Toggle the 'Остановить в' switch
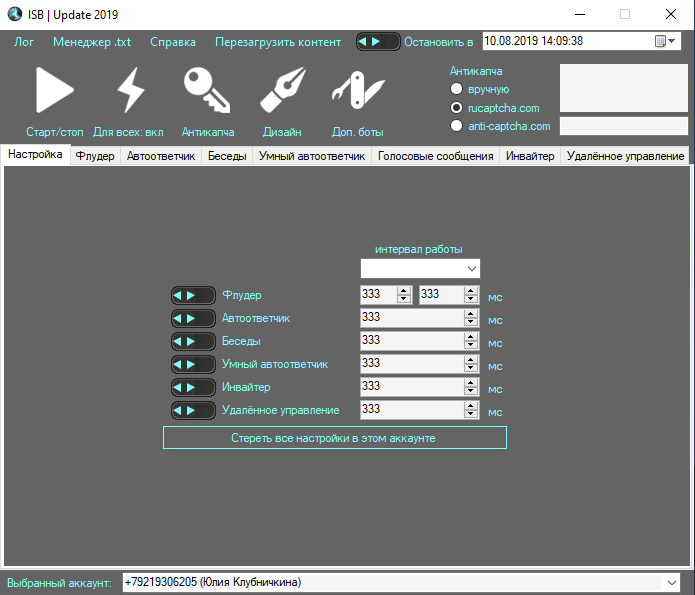 [378, 42]
